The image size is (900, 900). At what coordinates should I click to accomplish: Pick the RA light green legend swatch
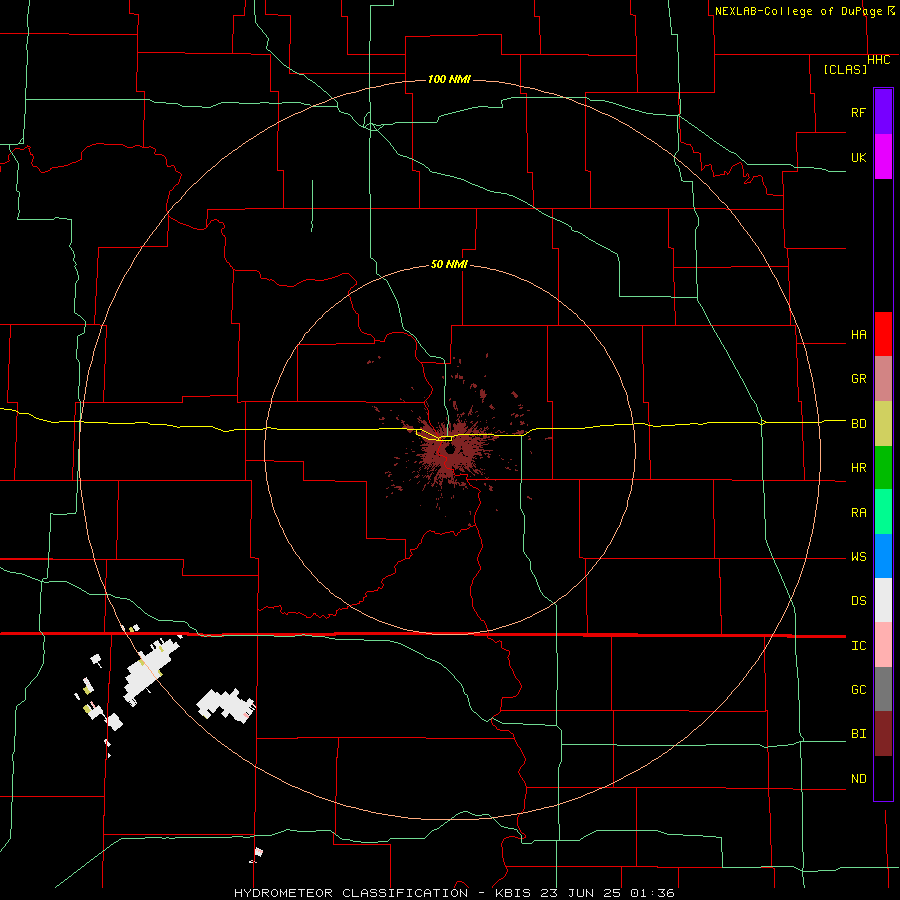point(883,512)
